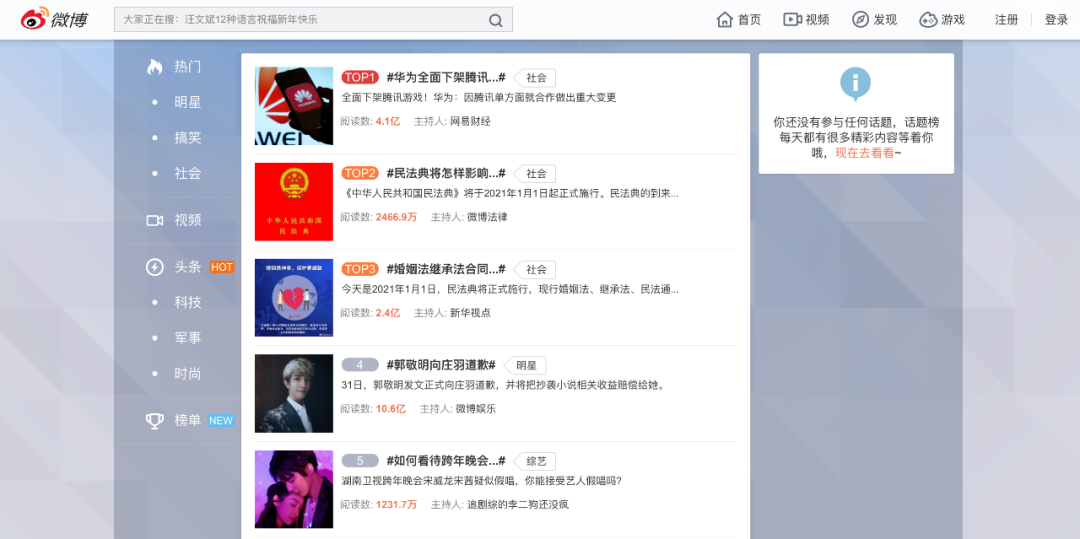
Task: Click the search magnifier icon
Action: [495, 20]
